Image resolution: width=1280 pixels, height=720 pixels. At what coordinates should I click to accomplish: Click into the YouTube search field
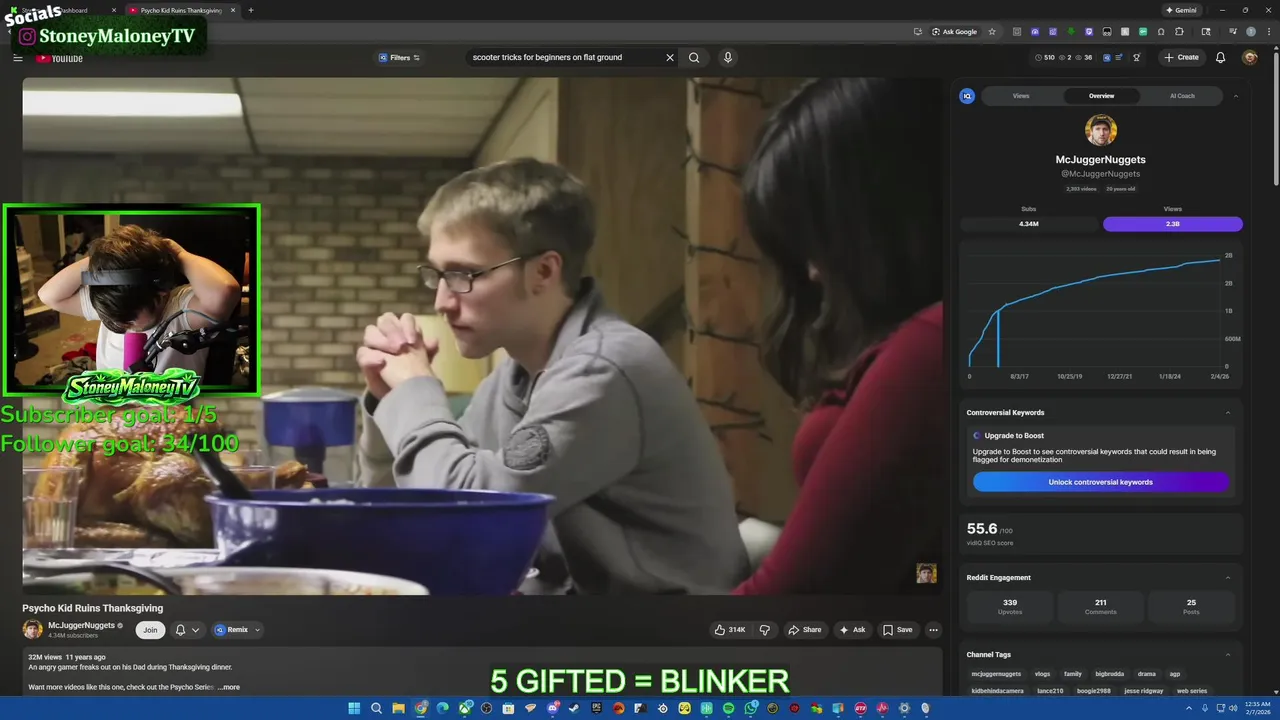(565, 58)
